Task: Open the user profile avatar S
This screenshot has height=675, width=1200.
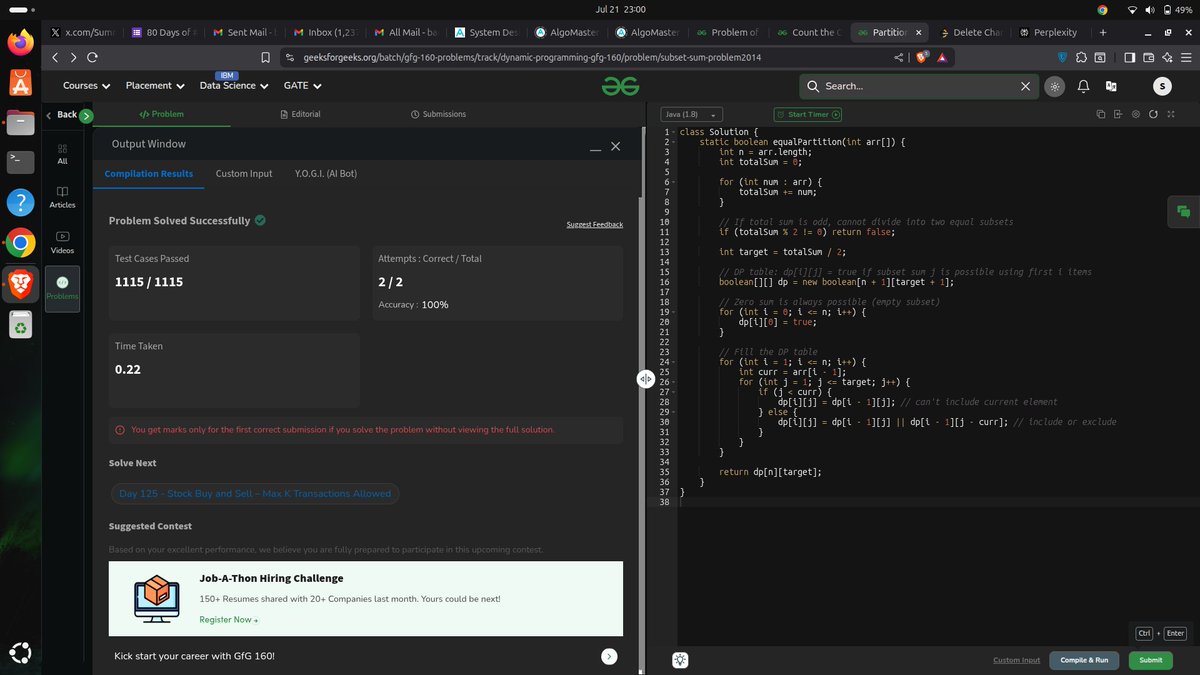Action: click(1161, 86)
